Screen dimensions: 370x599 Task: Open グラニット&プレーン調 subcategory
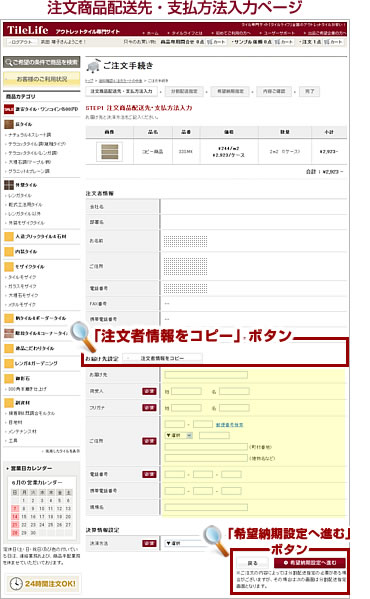pyautogui.click(x=29, y=171)
